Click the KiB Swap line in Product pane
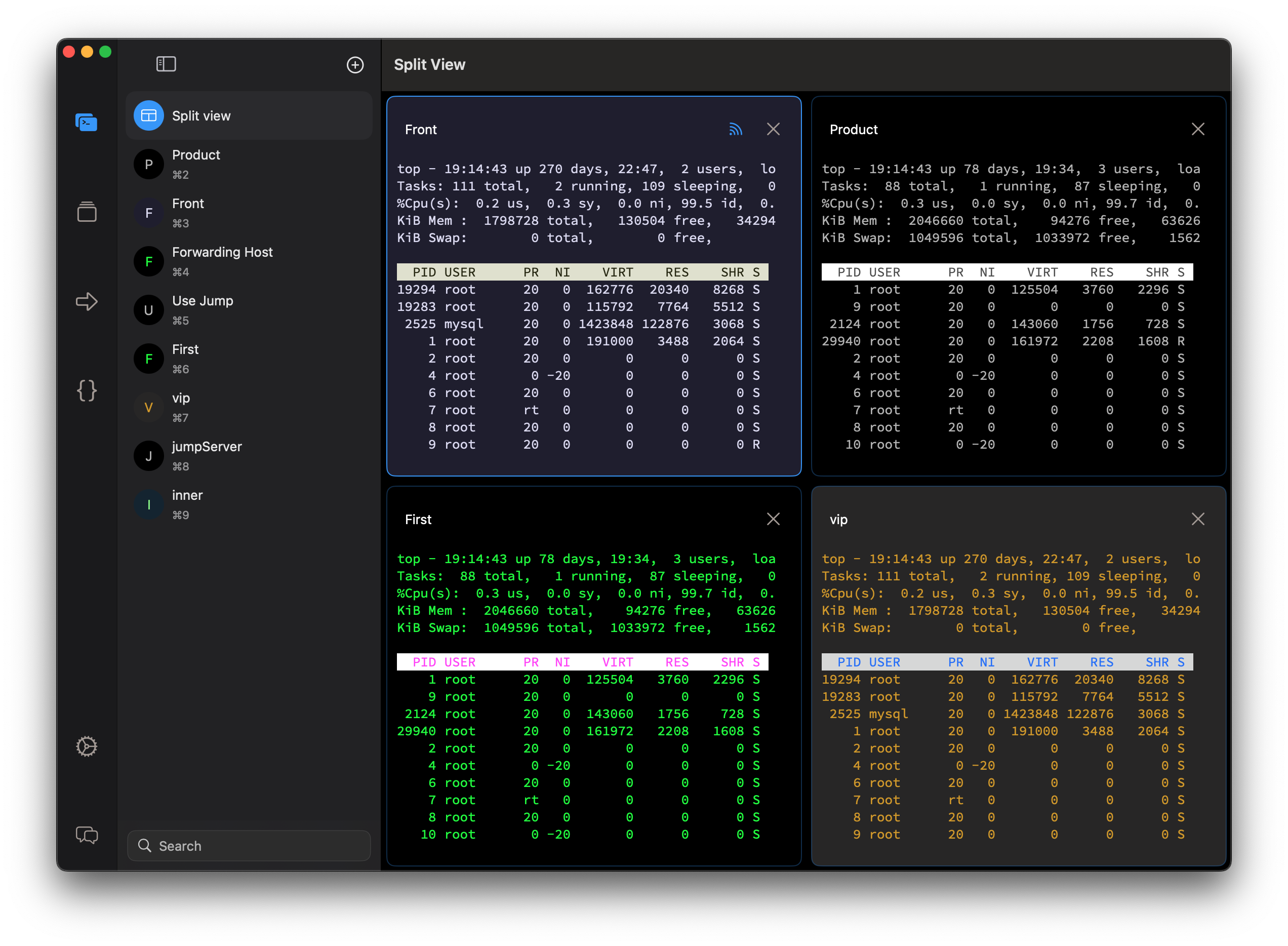Viewport: 1288px width, 946px height. tap(1012, 238)
